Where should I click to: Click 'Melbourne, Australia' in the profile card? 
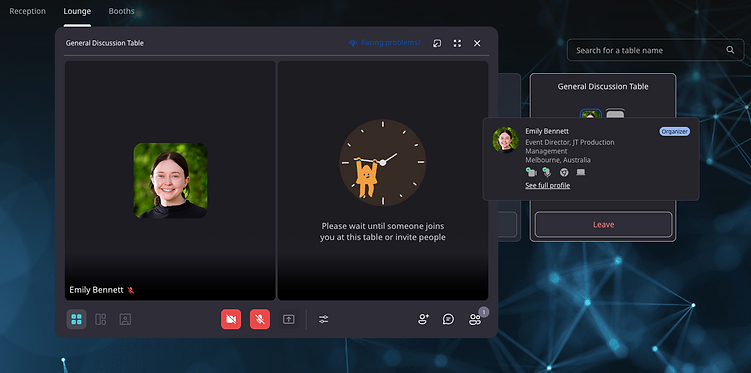click(x=558, y=160)
